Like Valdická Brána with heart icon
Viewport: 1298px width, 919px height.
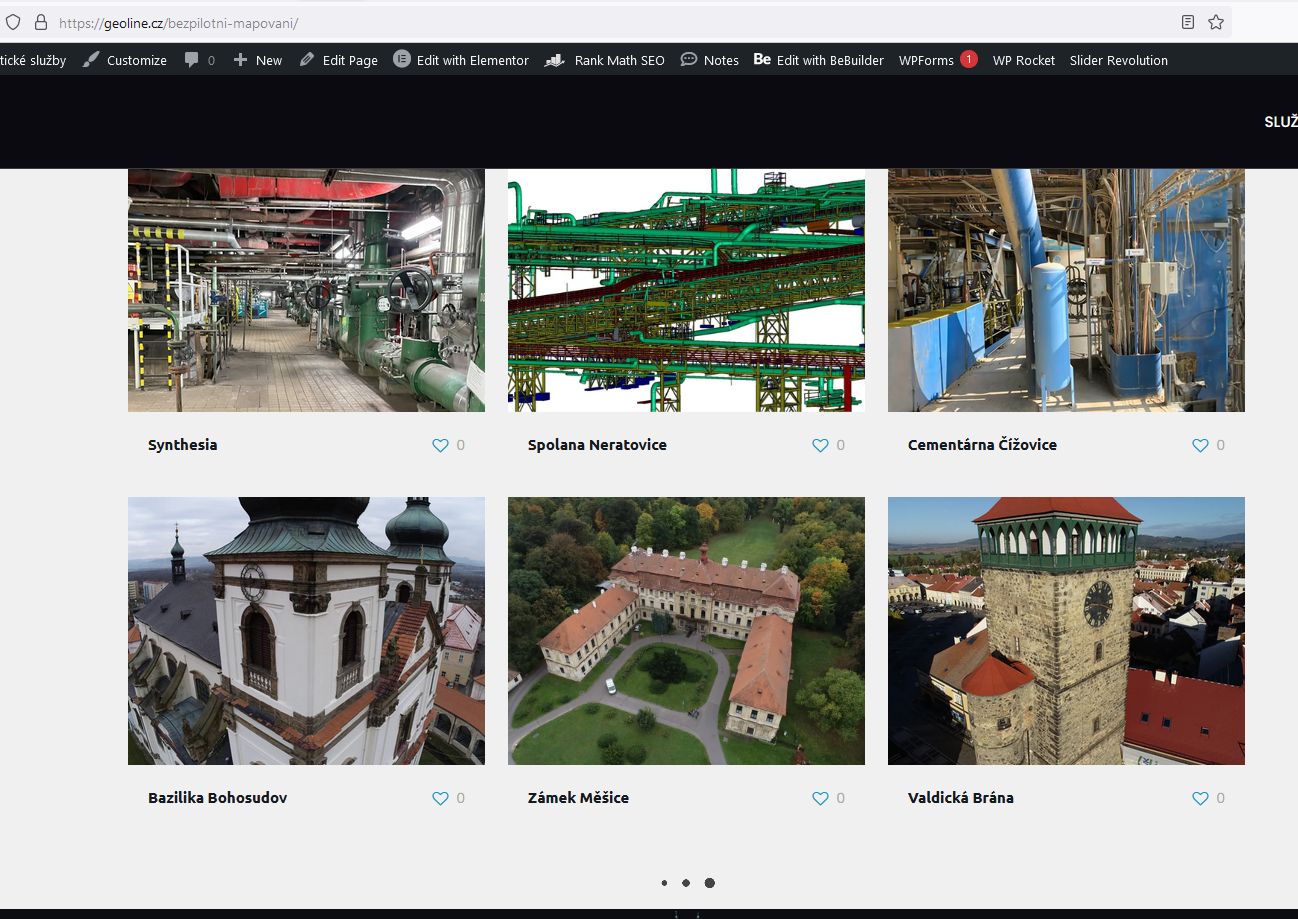click(1200, 798)
